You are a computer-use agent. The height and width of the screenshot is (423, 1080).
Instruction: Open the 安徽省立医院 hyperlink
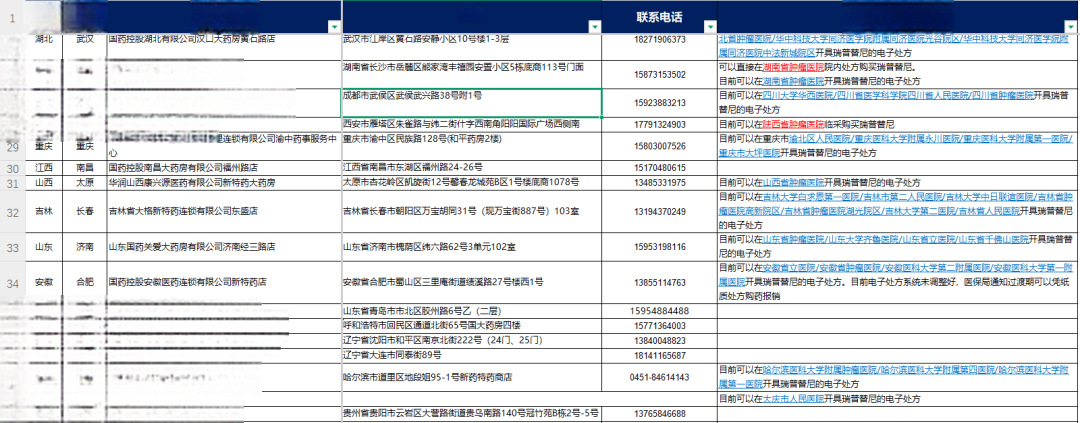click(787, 267)
